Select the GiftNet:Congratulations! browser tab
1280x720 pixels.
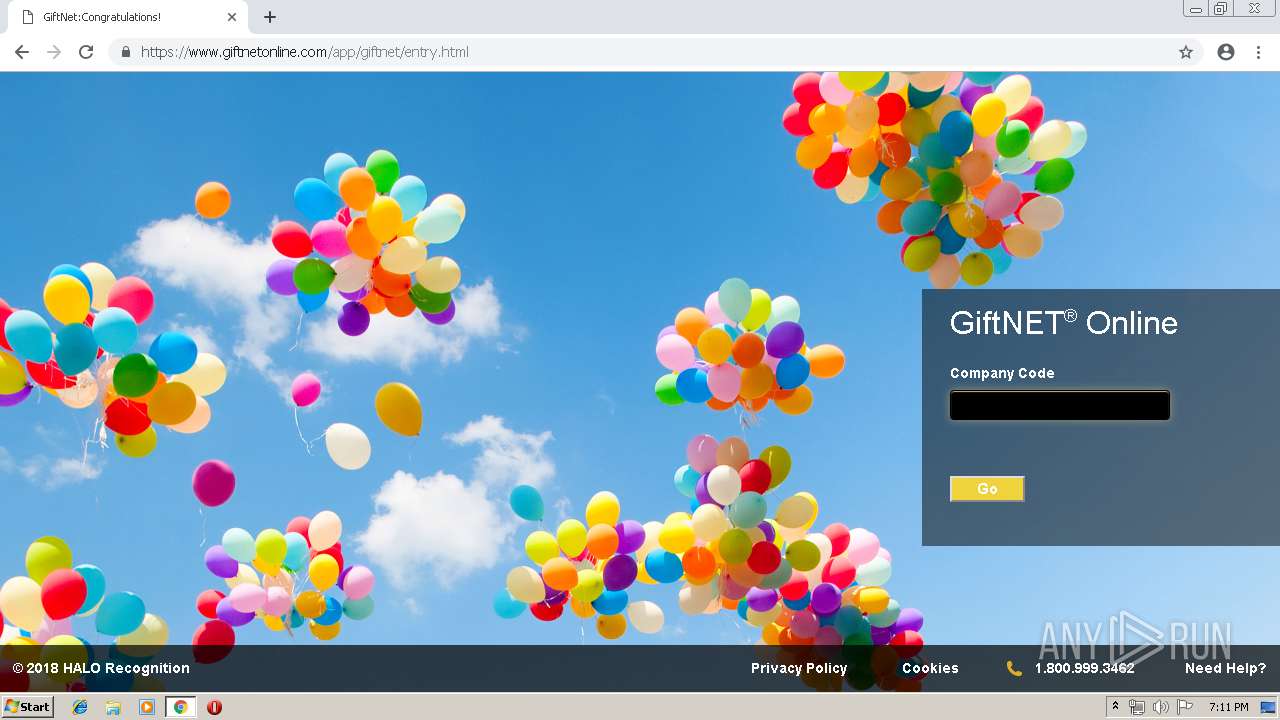(127, 17)
